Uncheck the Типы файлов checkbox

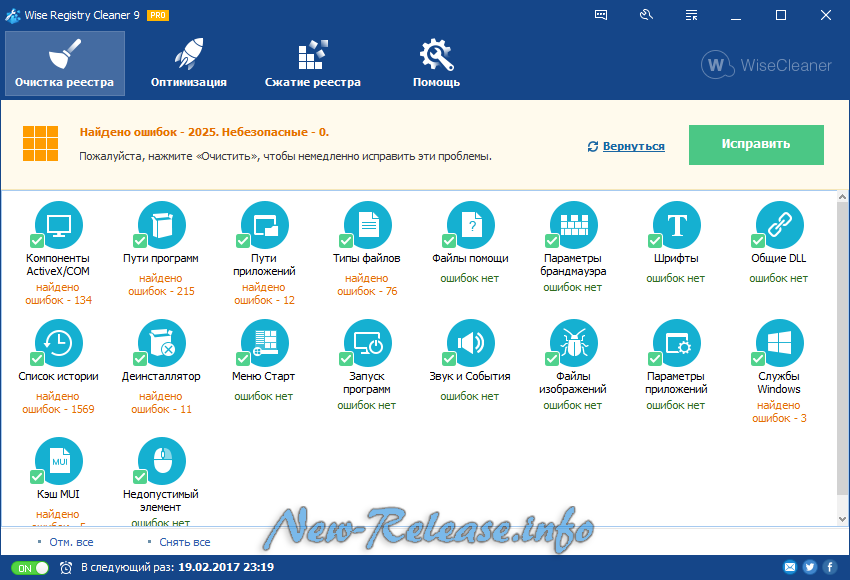click(x=346, y=241)
